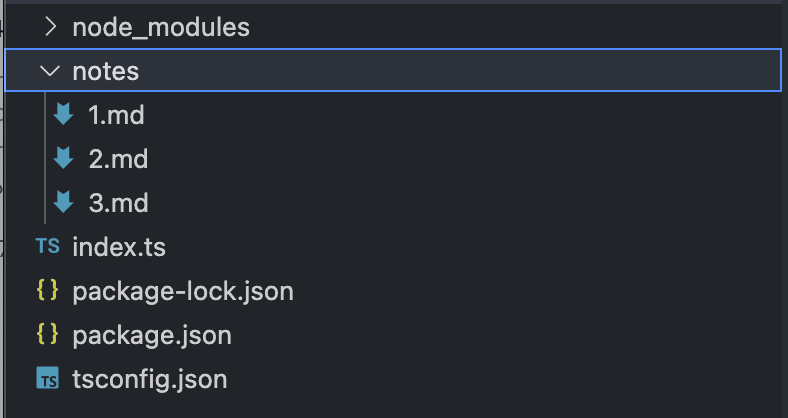Open the 1.md file
The image size is (788, 418).
(117, 116)
